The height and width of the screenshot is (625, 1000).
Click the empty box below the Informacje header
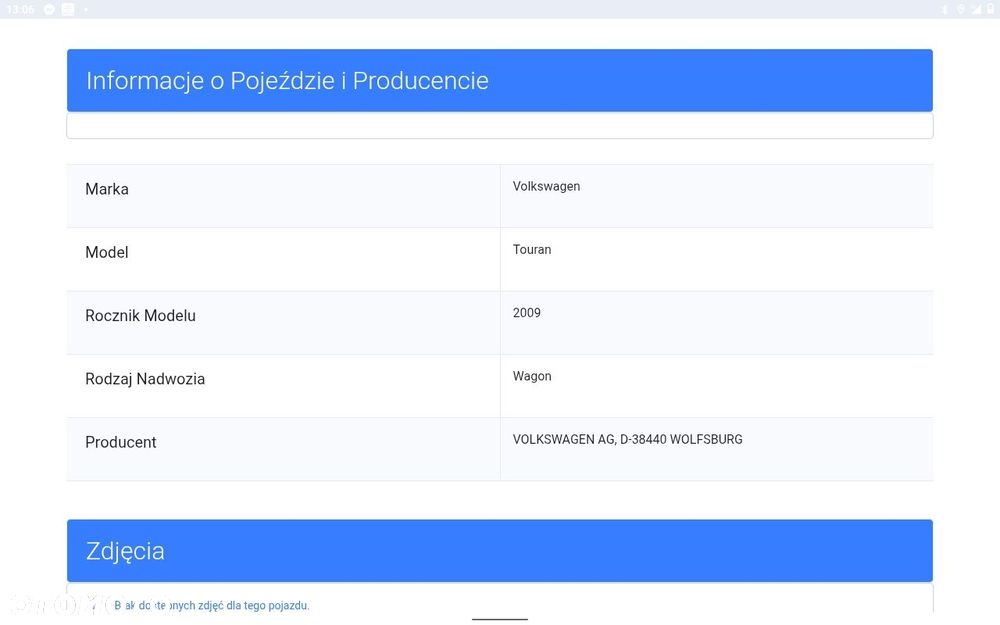coord(500,126)
